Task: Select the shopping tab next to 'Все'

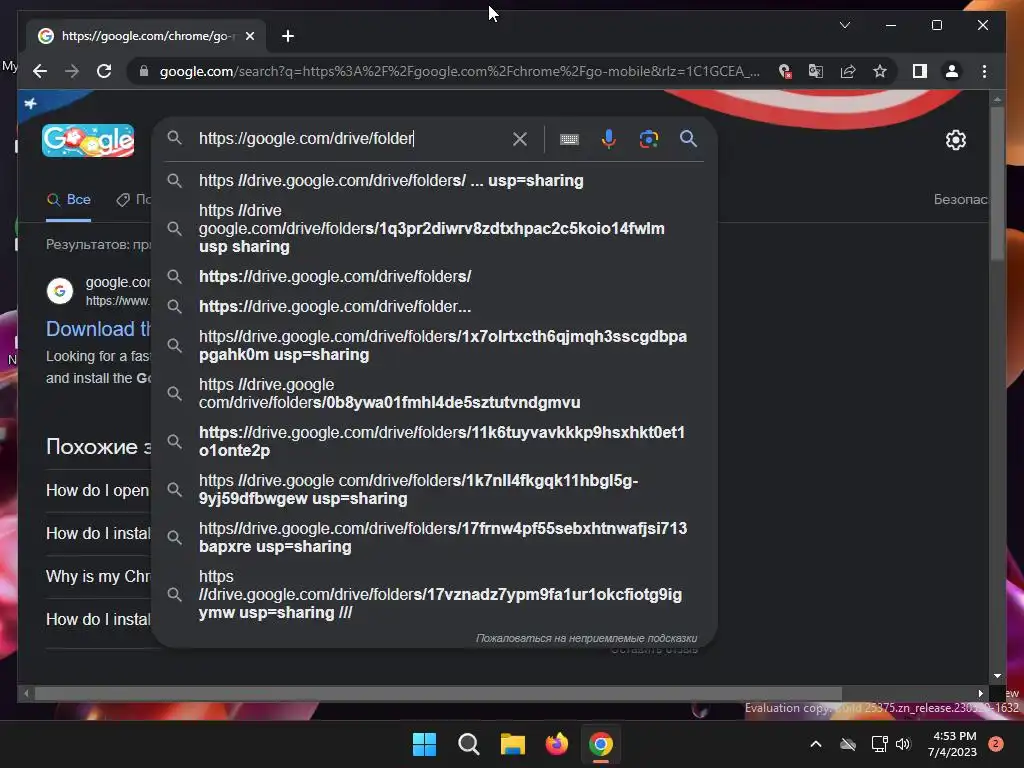Action: tap(133, 200)
